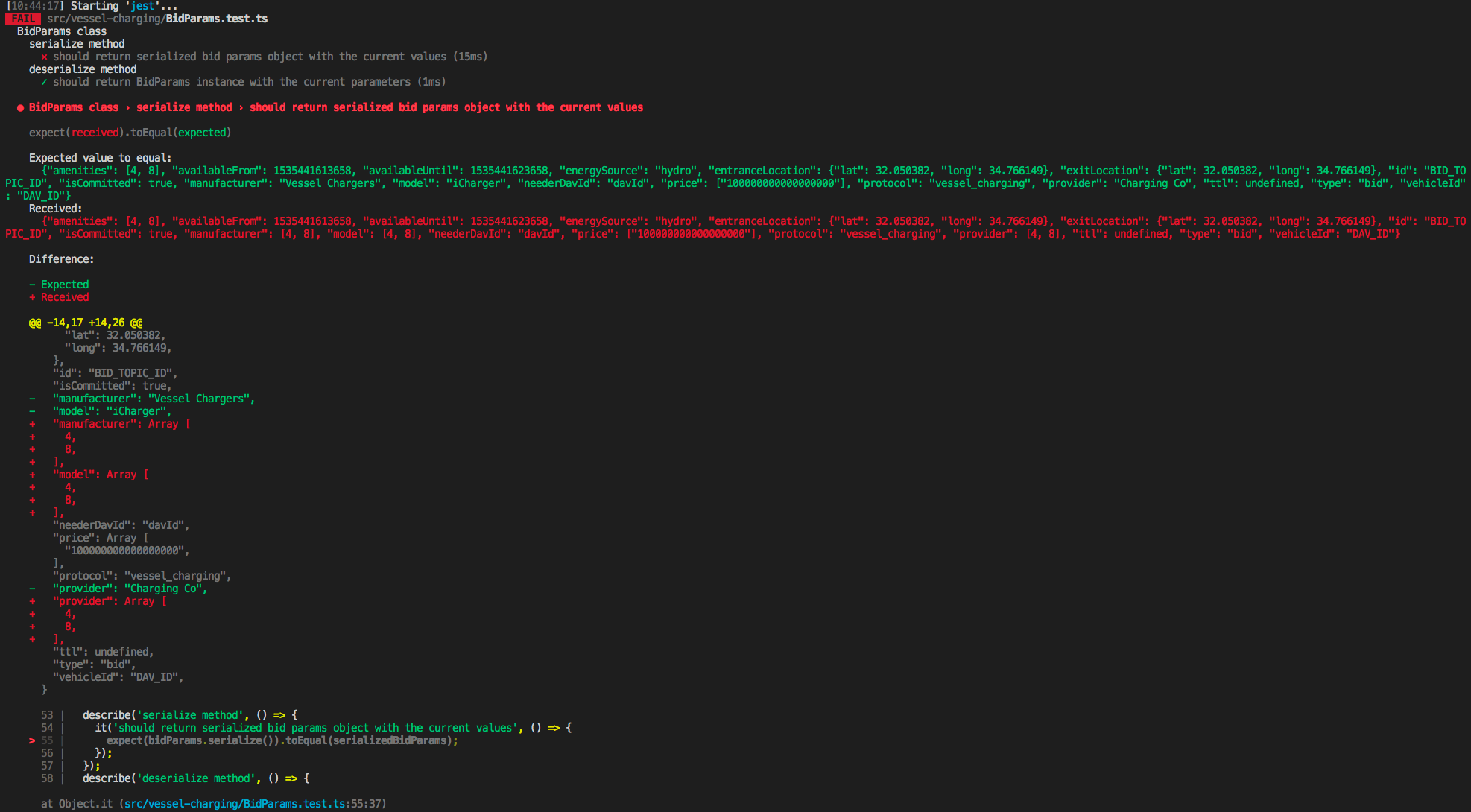
Task: Click the added "provider": Array line
Action: coord(110,601)
